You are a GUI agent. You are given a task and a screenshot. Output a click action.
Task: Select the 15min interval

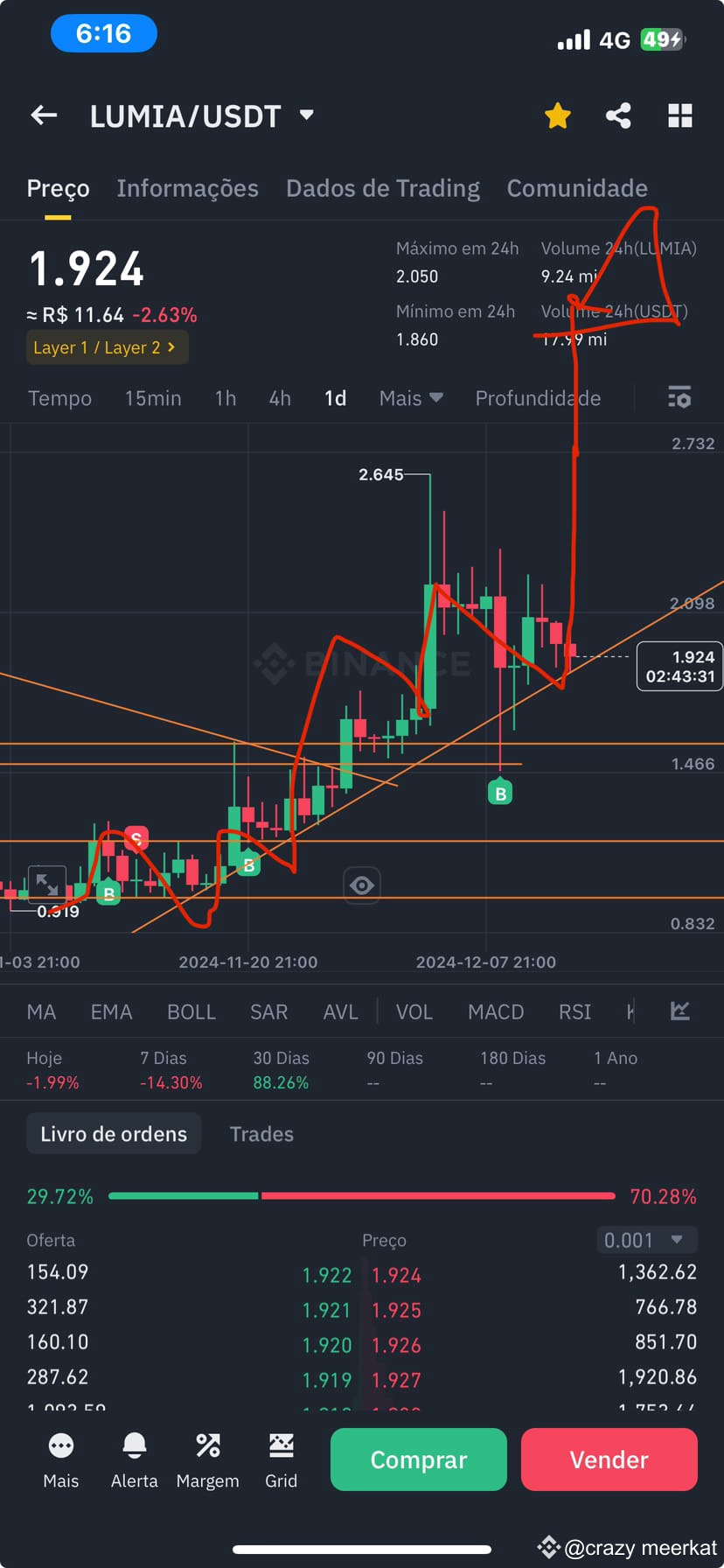[x=153, y=398]
